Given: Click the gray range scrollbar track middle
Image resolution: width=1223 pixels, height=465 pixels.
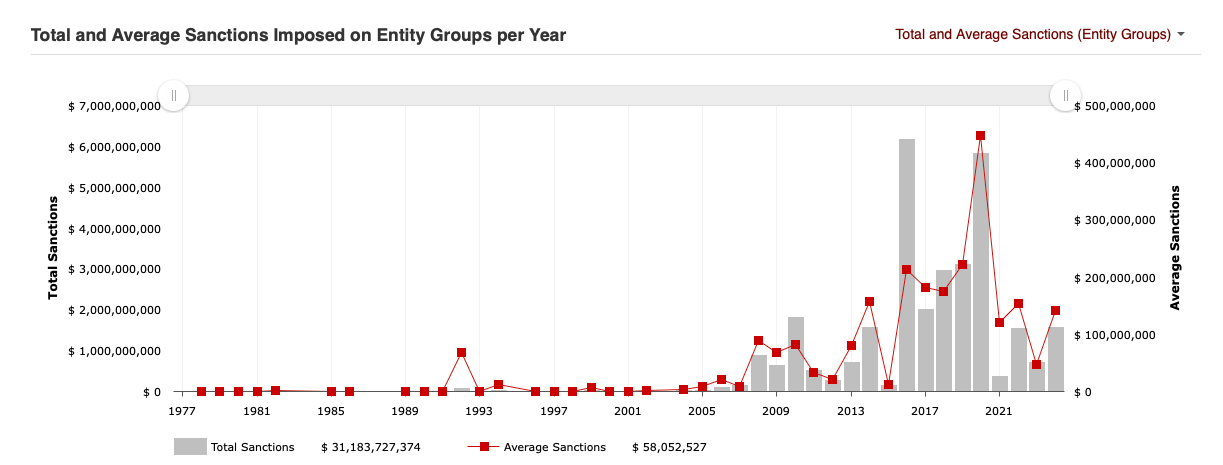Looking at the screenshot, I should [x=620, y=95].
